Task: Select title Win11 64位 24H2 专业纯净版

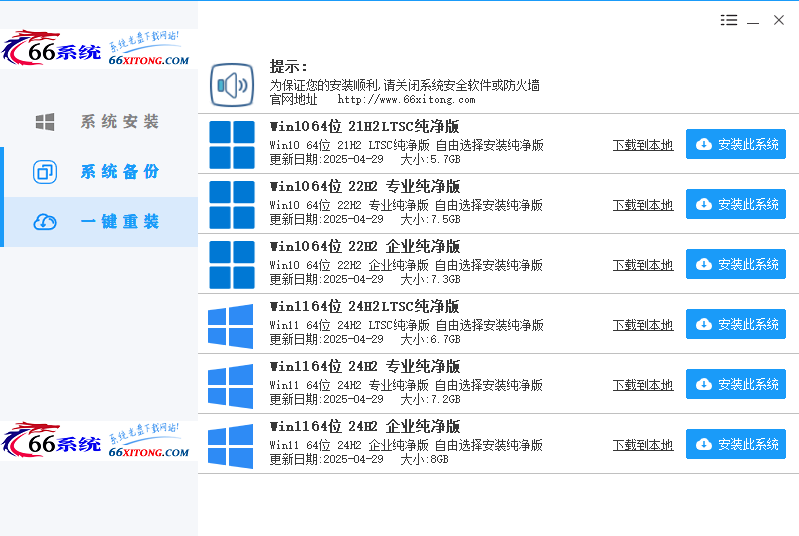Action: click(365, 367)
